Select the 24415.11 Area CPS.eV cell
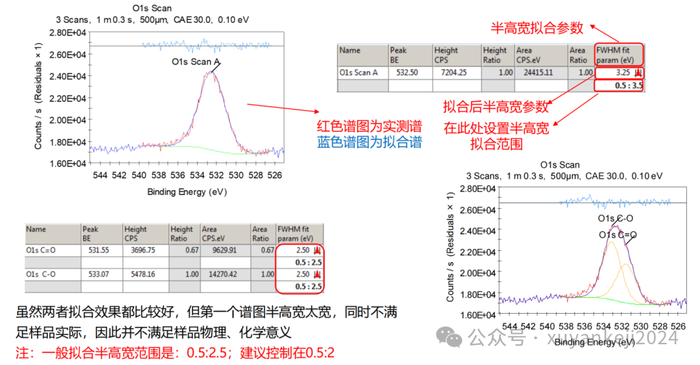Screen dimensions: 700x365 coord(541,73)
